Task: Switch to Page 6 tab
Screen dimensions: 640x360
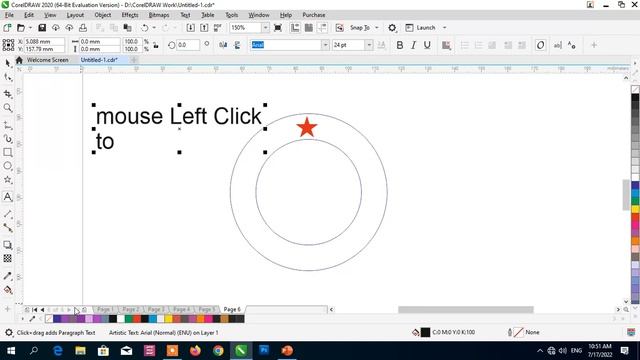Action: (x=232, y=309)
